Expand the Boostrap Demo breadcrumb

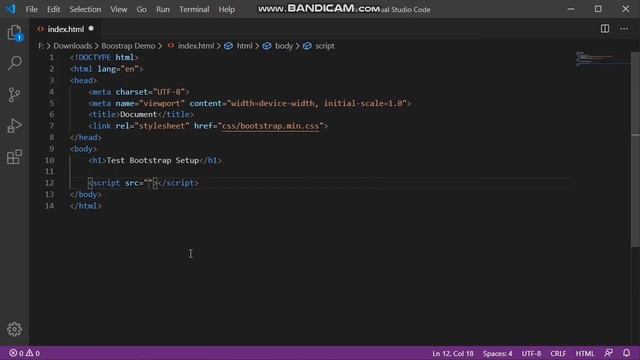point(128,46)
